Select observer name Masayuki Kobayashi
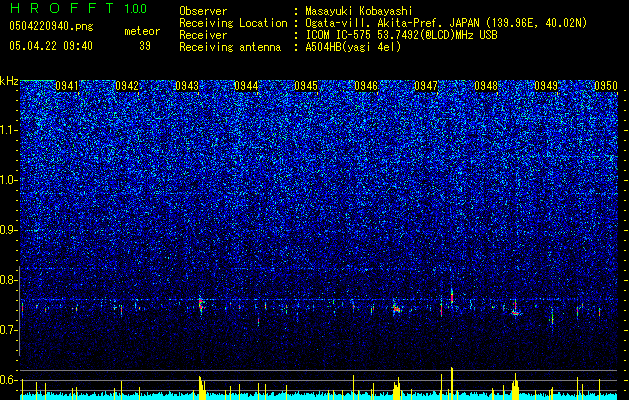629x400 pixels. point(359,11)
